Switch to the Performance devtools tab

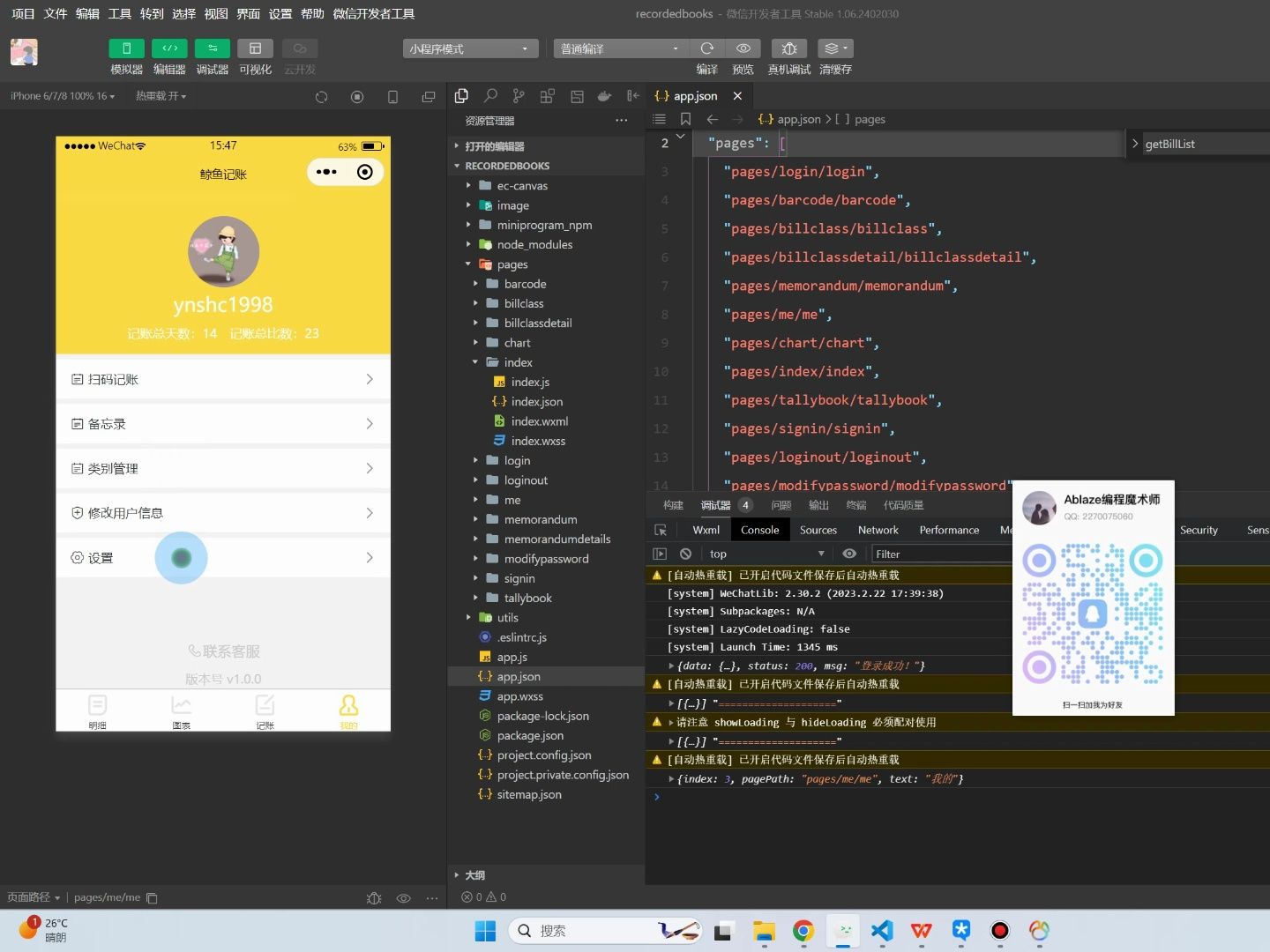click(949, 530)
